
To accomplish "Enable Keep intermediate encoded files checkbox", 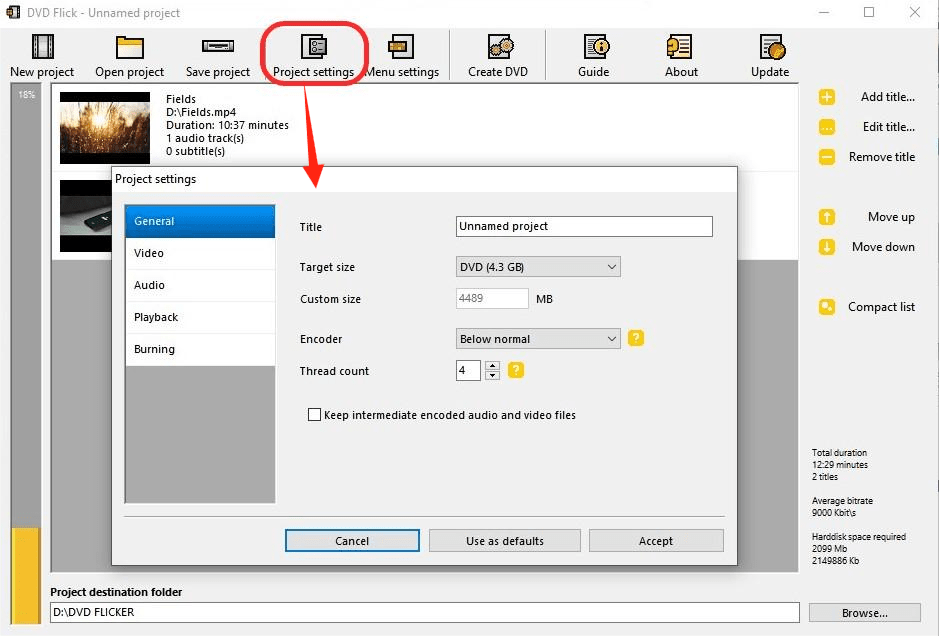I will pyautogui.click(x=315, y=415).
